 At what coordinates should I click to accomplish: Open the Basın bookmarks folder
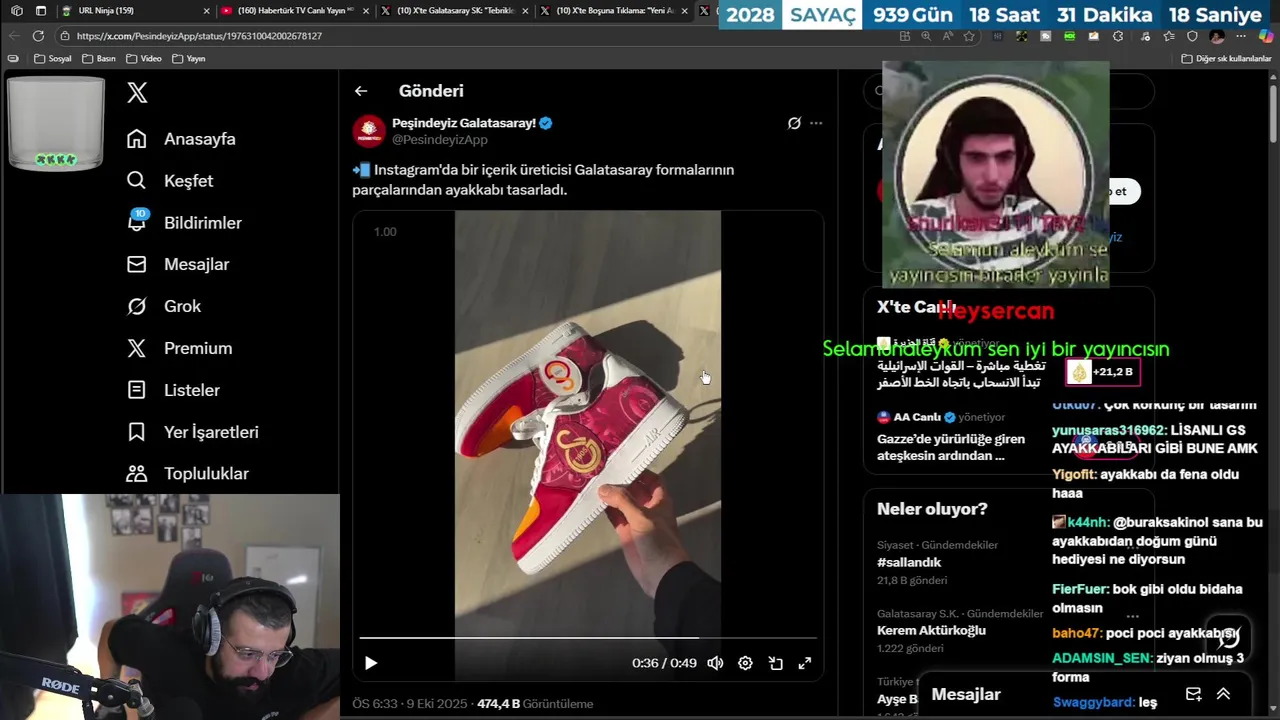99,59
